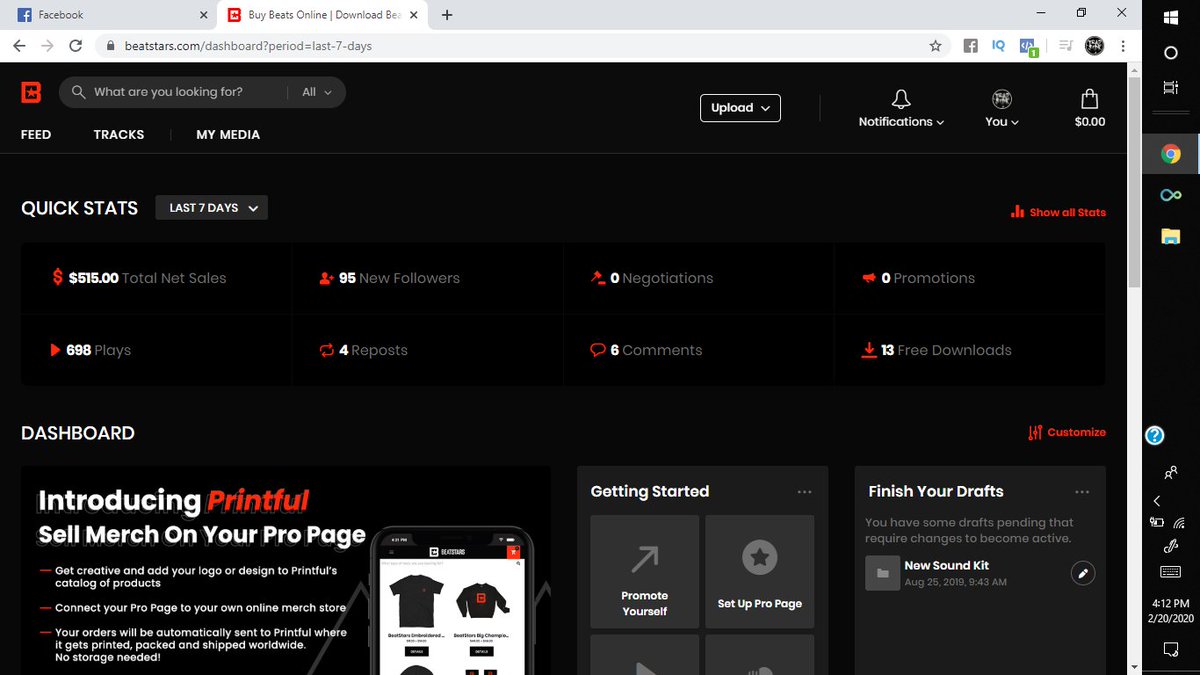Open Finish Your Drafts three-dot options
This screenshot has height=675, width=1200.
(x=1081, y=492)
